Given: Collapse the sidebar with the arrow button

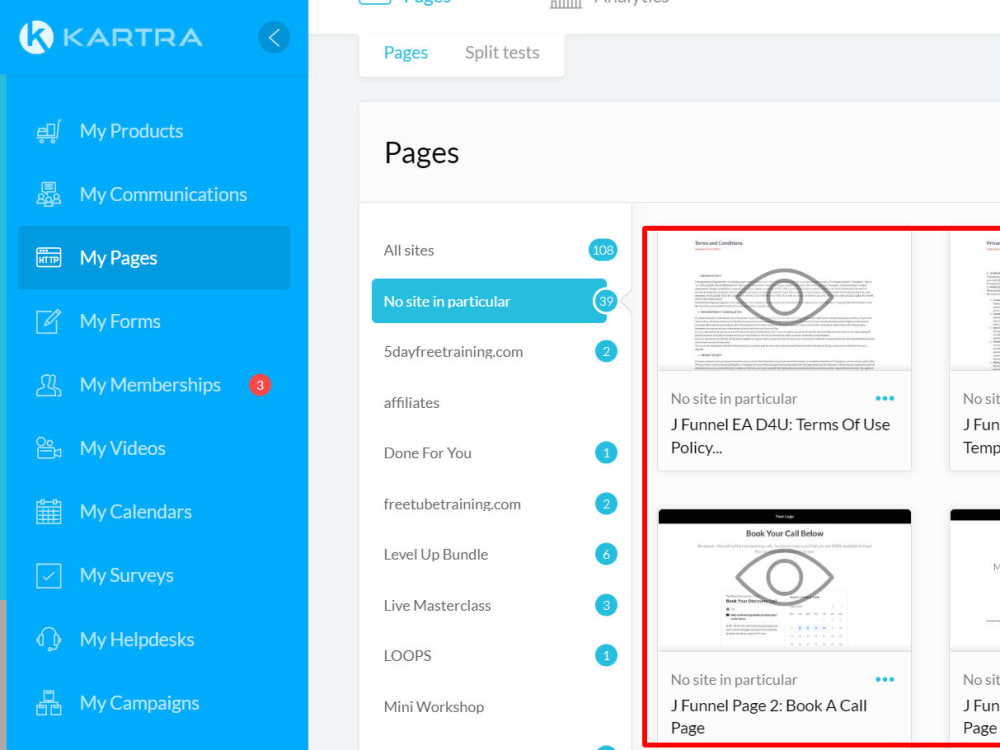Looking at the screenshot, I should [274, 37].
